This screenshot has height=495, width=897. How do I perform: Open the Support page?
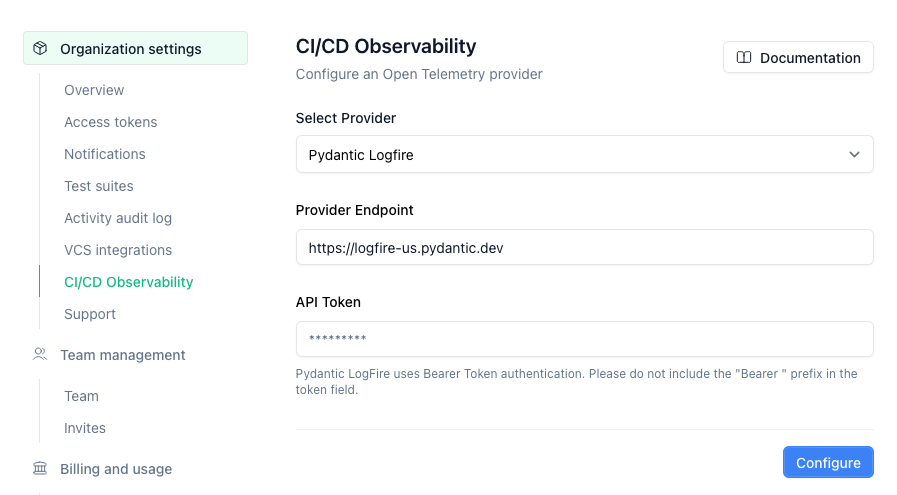(x=90, y=314)
